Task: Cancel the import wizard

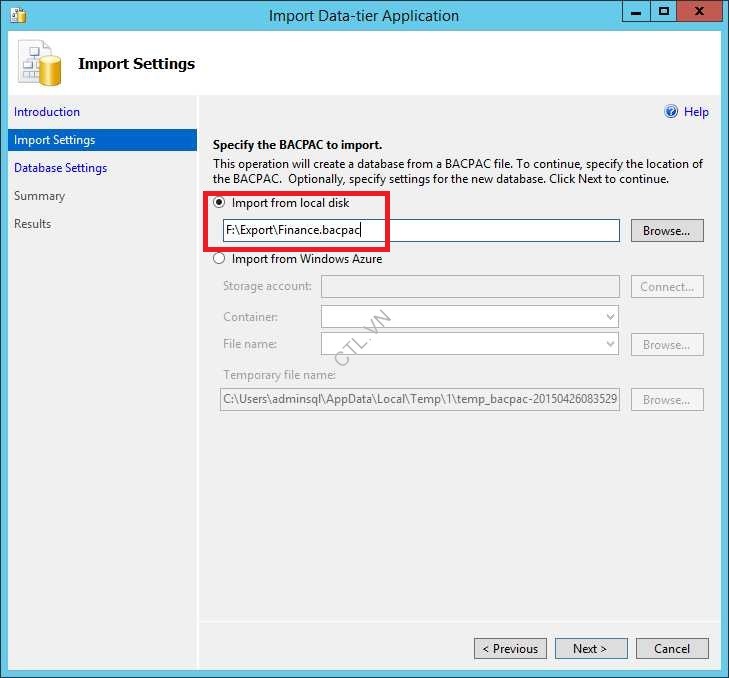Action: coord(672,649)
